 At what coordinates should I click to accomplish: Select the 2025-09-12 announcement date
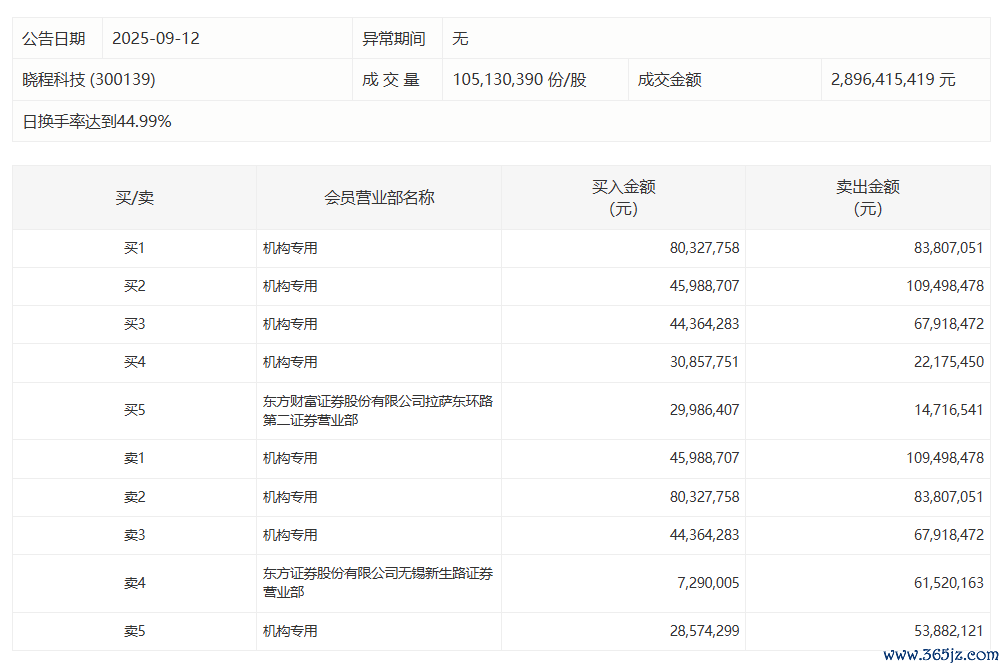tap(156, 39)
